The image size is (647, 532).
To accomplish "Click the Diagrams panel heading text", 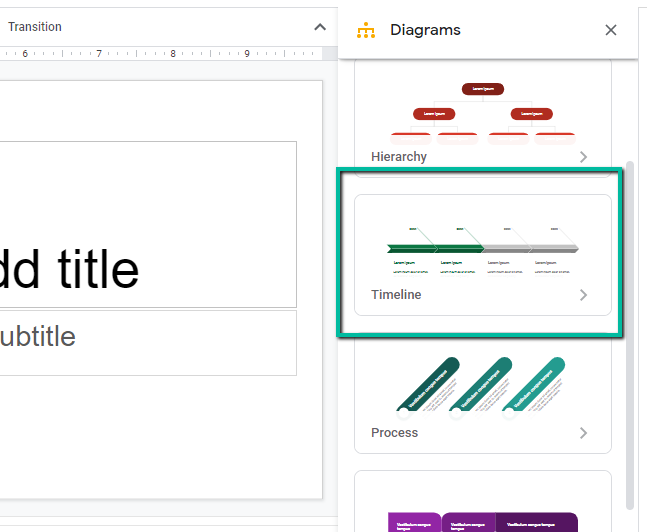I will pos(425,30).
